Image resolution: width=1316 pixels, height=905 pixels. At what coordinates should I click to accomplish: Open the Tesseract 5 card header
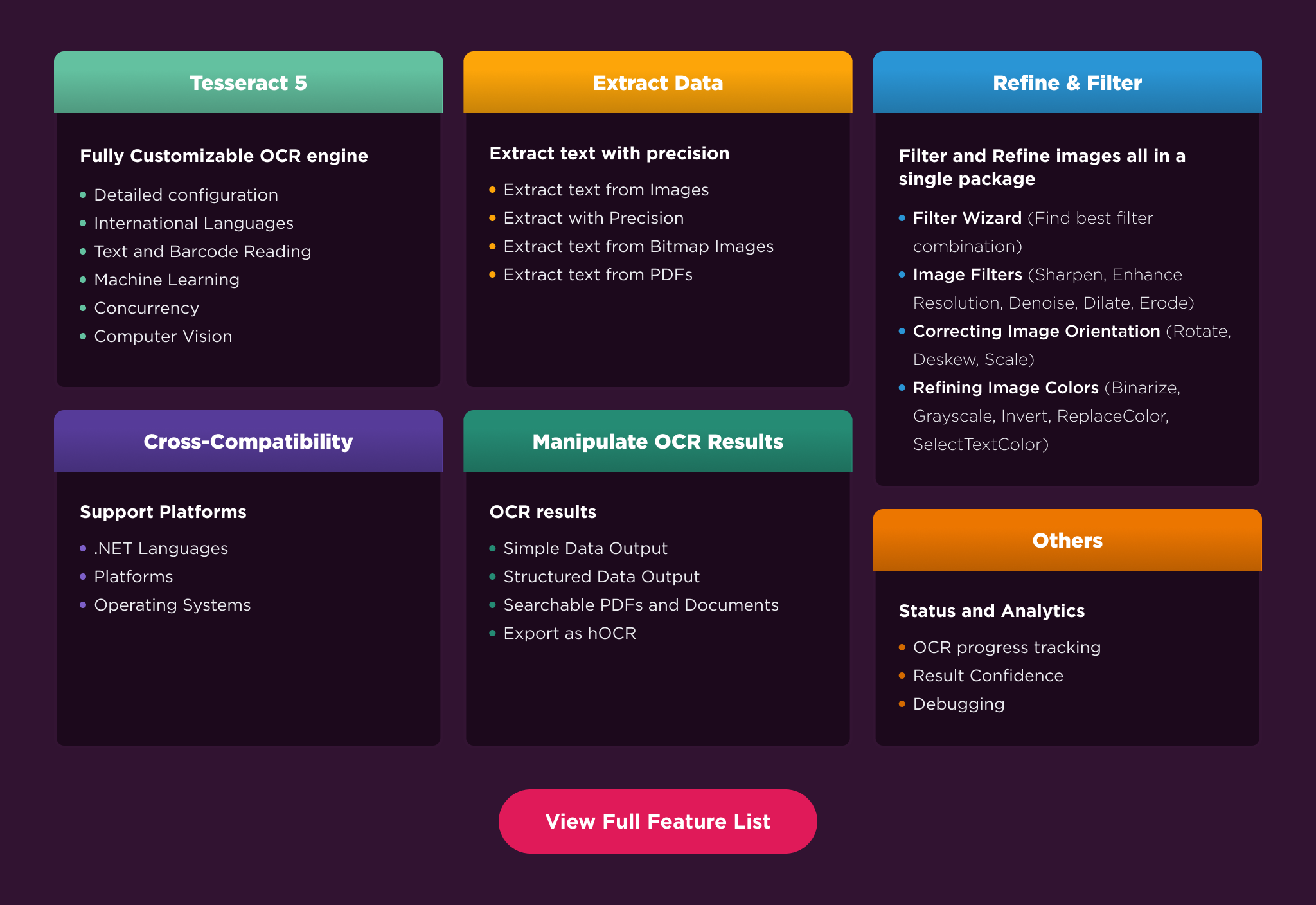coord(248,82)
